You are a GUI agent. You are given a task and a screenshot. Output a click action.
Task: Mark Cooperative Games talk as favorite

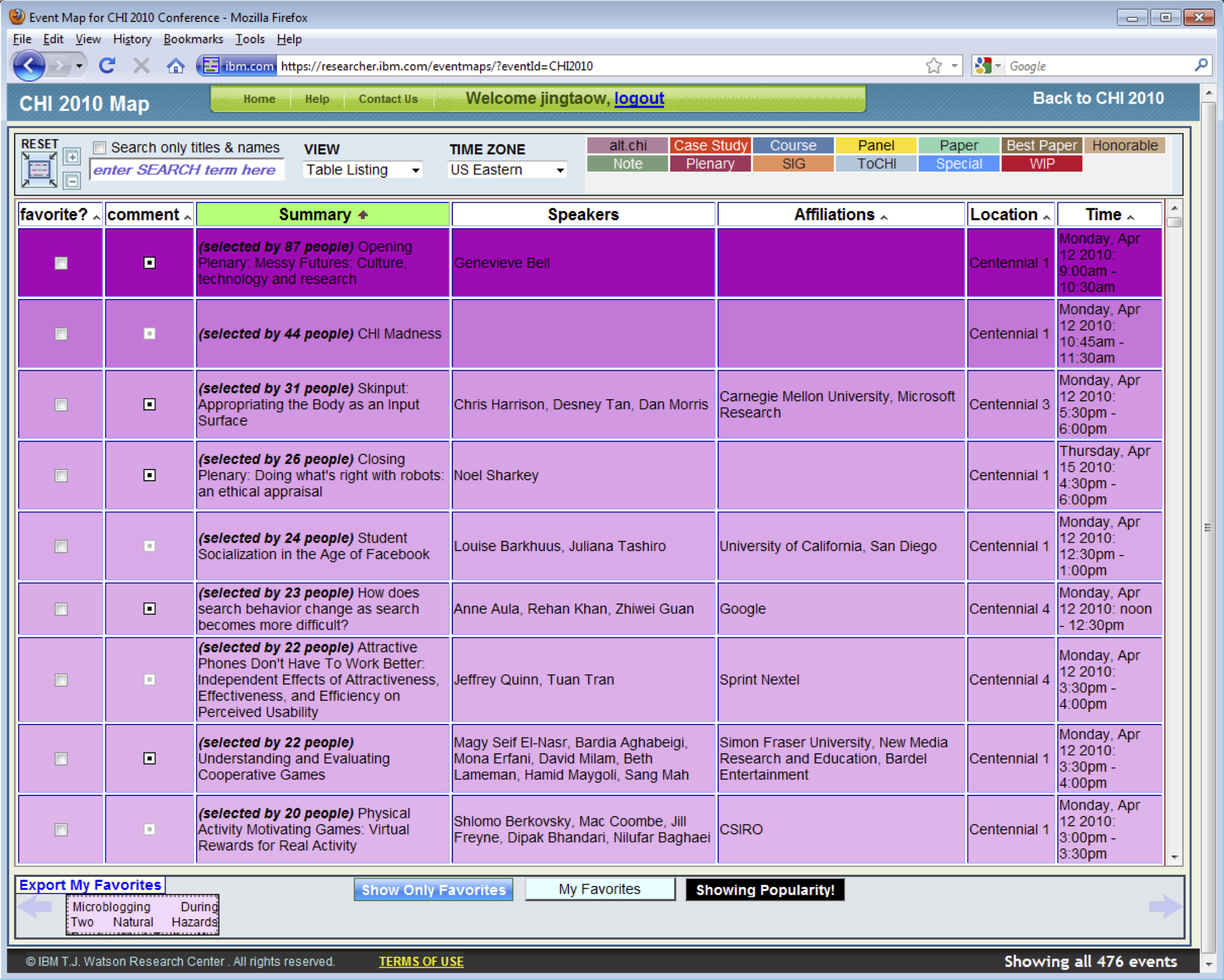click(61, 759)
